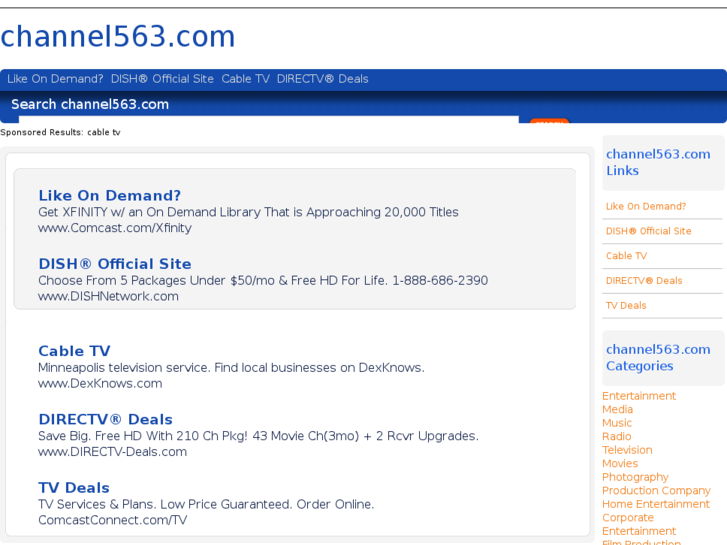Open sidebar link 'TV Deals'
This screenshot has width=727, height=545.
pyautogui.click(x=626, y=306)
